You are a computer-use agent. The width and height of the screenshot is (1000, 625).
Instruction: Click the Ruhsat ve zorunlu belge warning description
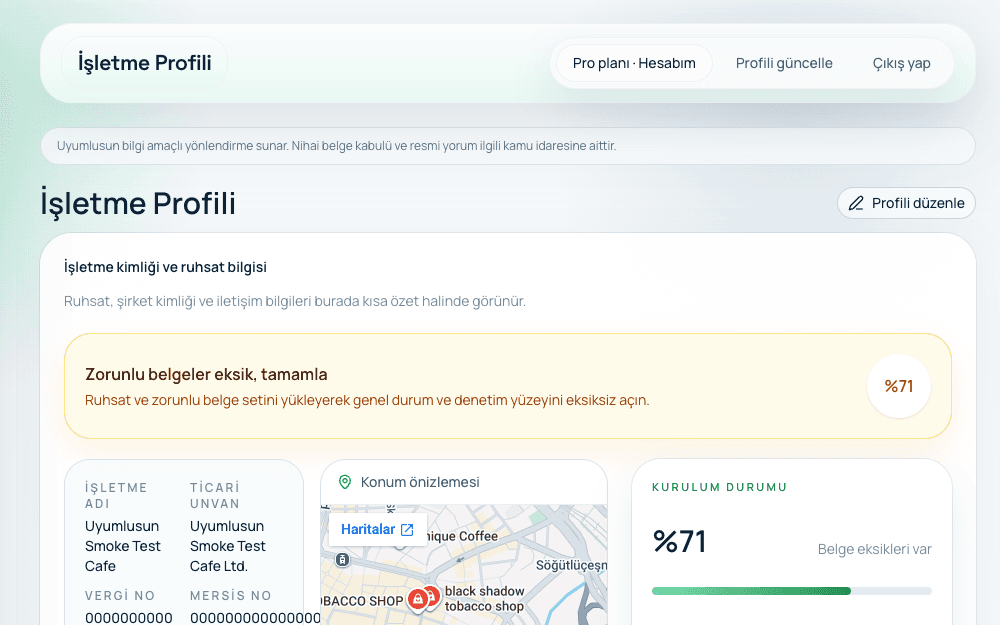(367, 401)
